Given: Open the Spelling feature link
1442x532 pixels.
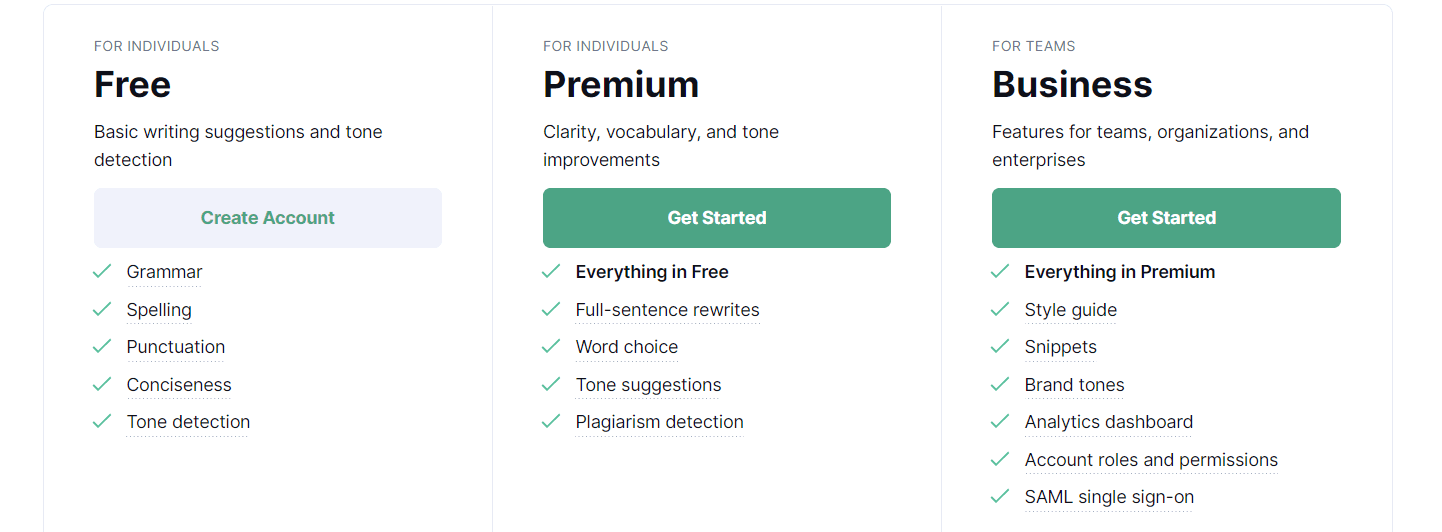Looking at the screenshot, I should click(159, 310).
